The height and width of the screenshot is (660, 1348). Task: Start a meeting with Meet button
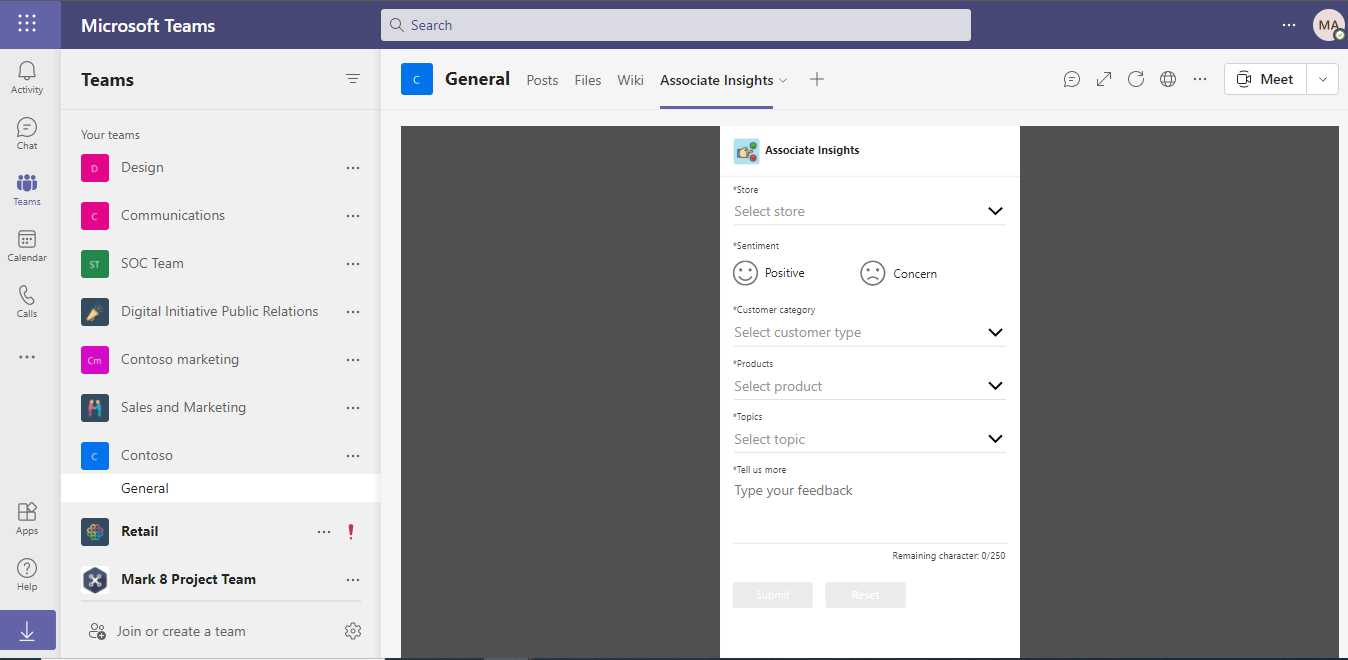[x=1265, y=79]
